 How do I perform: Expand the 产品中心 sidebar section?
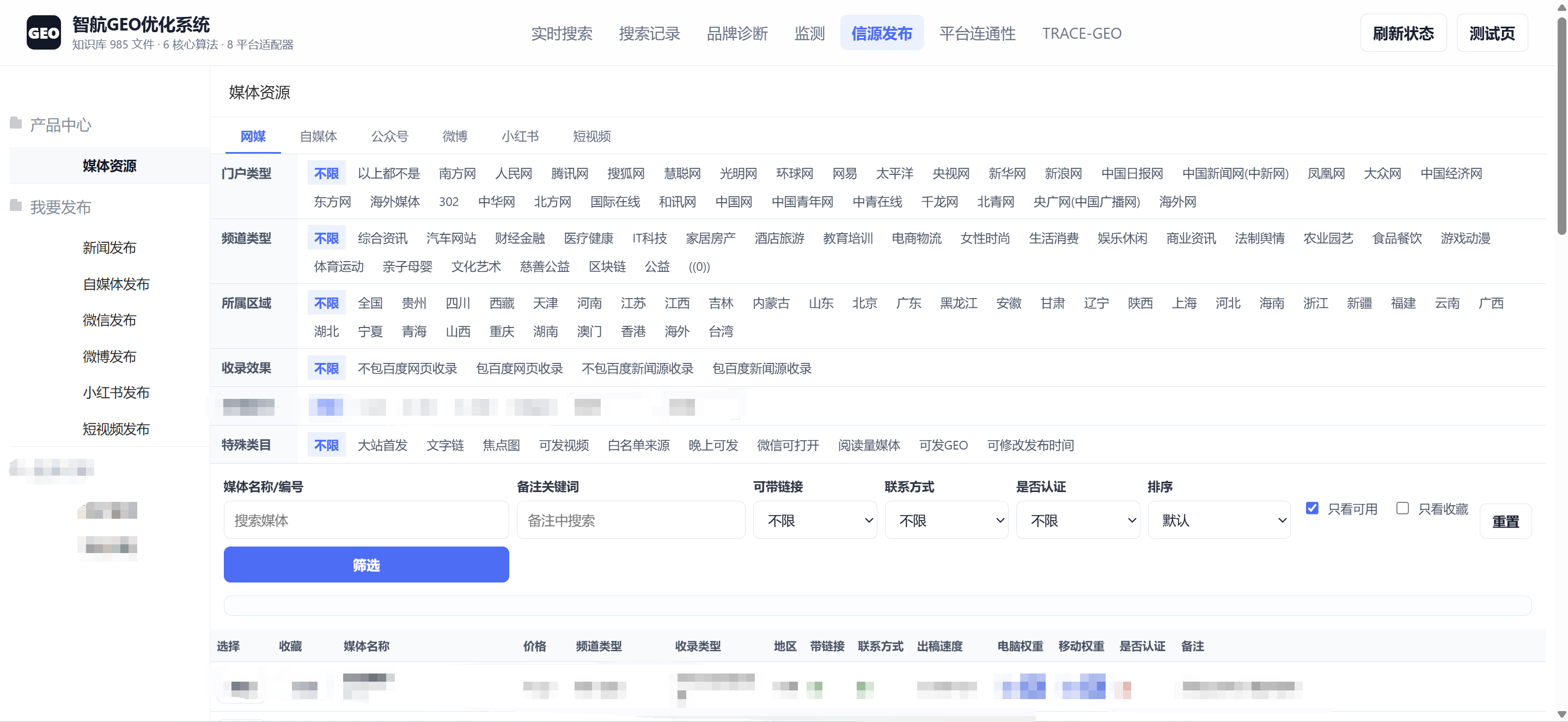60,125
